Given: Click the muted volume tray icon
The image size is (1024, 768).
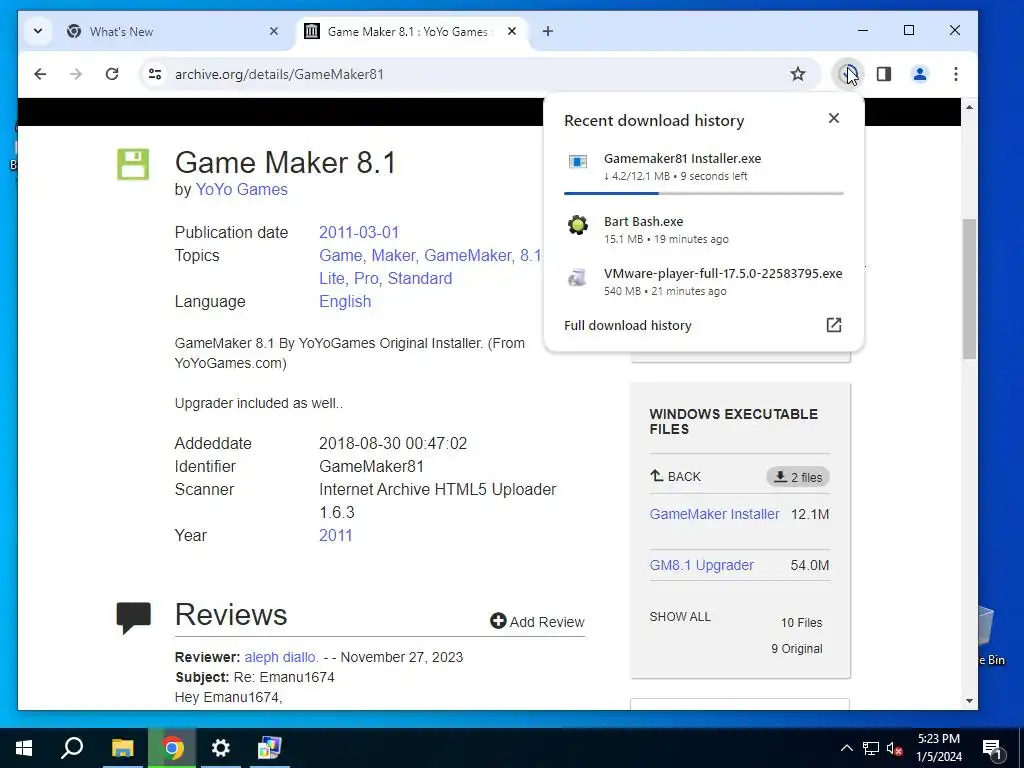Looking at the screenshot, I should (894, 748).
